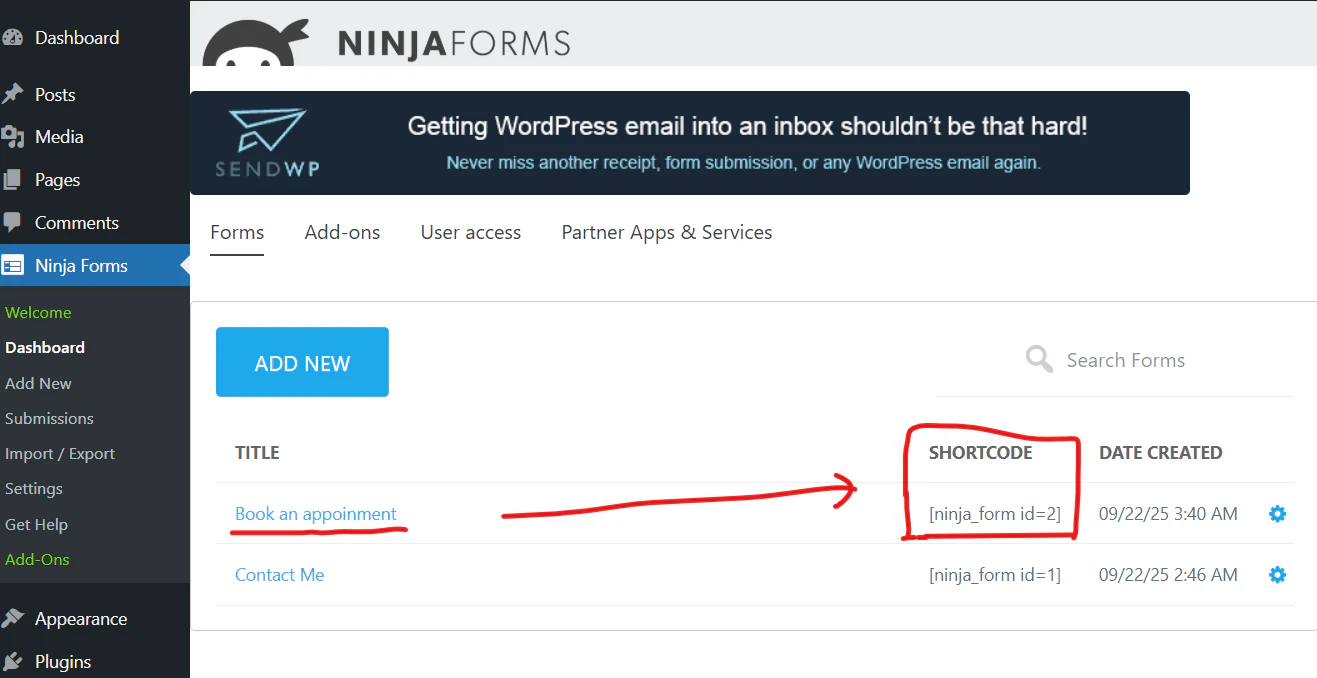Sort forms by TITLE column header

(257, 453)
